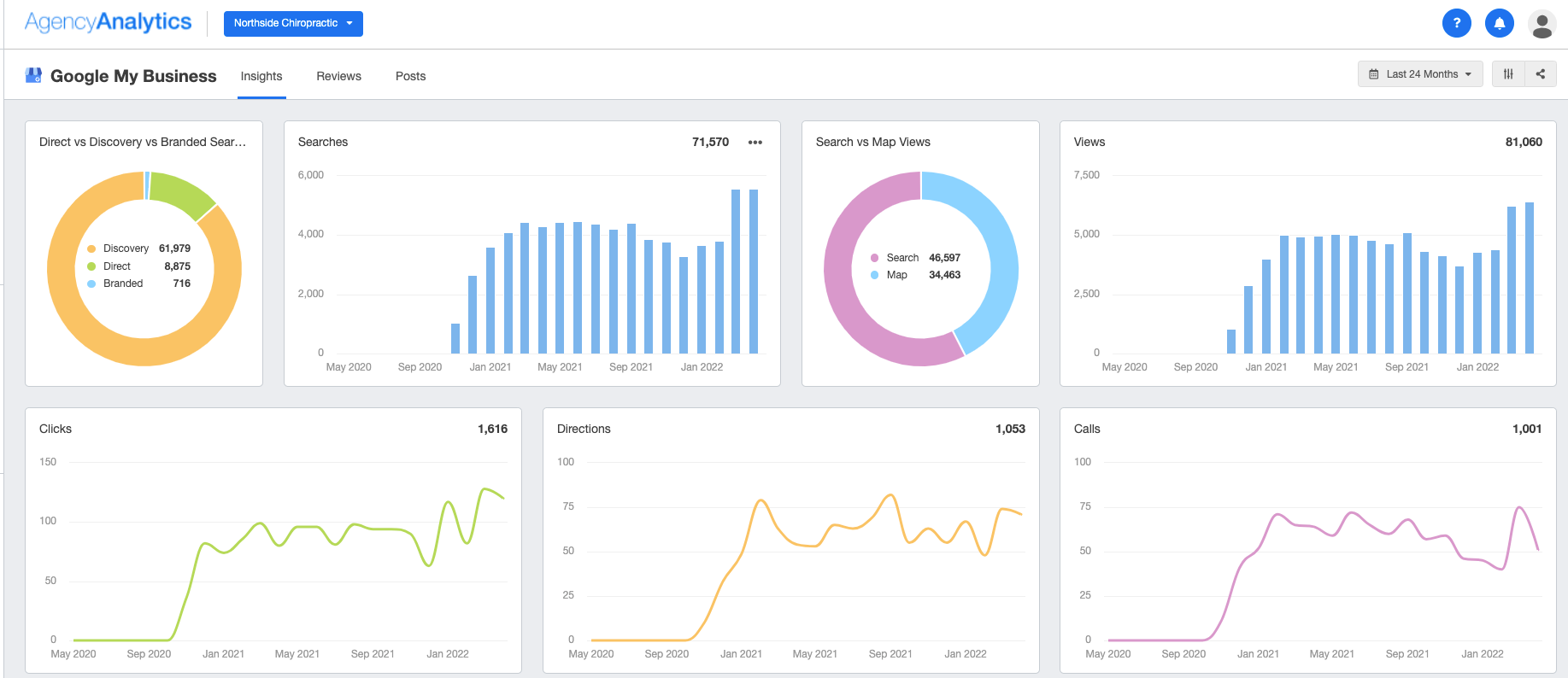1568x678 pixels.
Task: Toggle Discovery legend item in donut chart
Action: pyautogui.click(x=126, y=248)
